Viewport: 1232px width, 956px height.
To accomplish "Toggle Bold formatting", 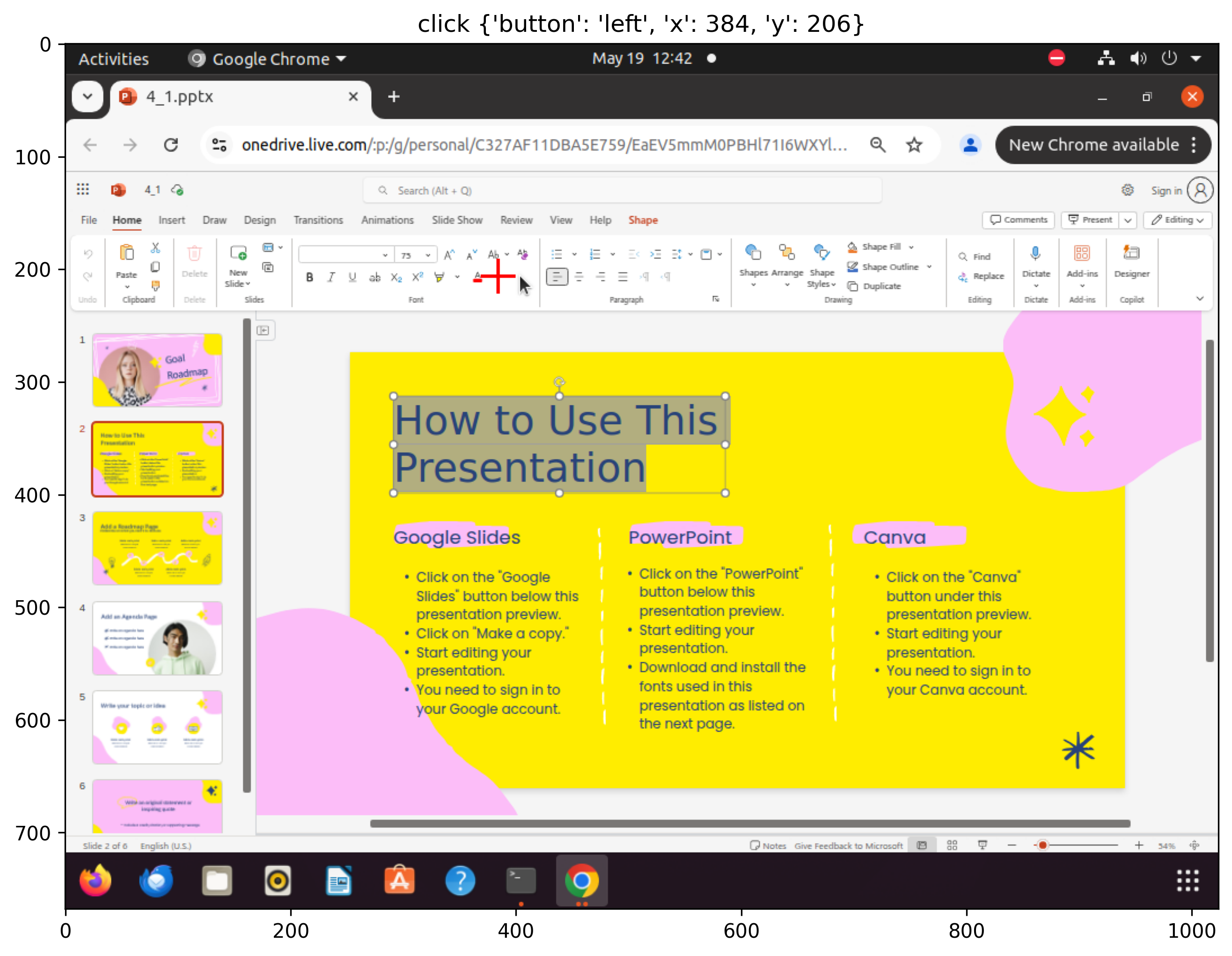I will pos(309,277).
